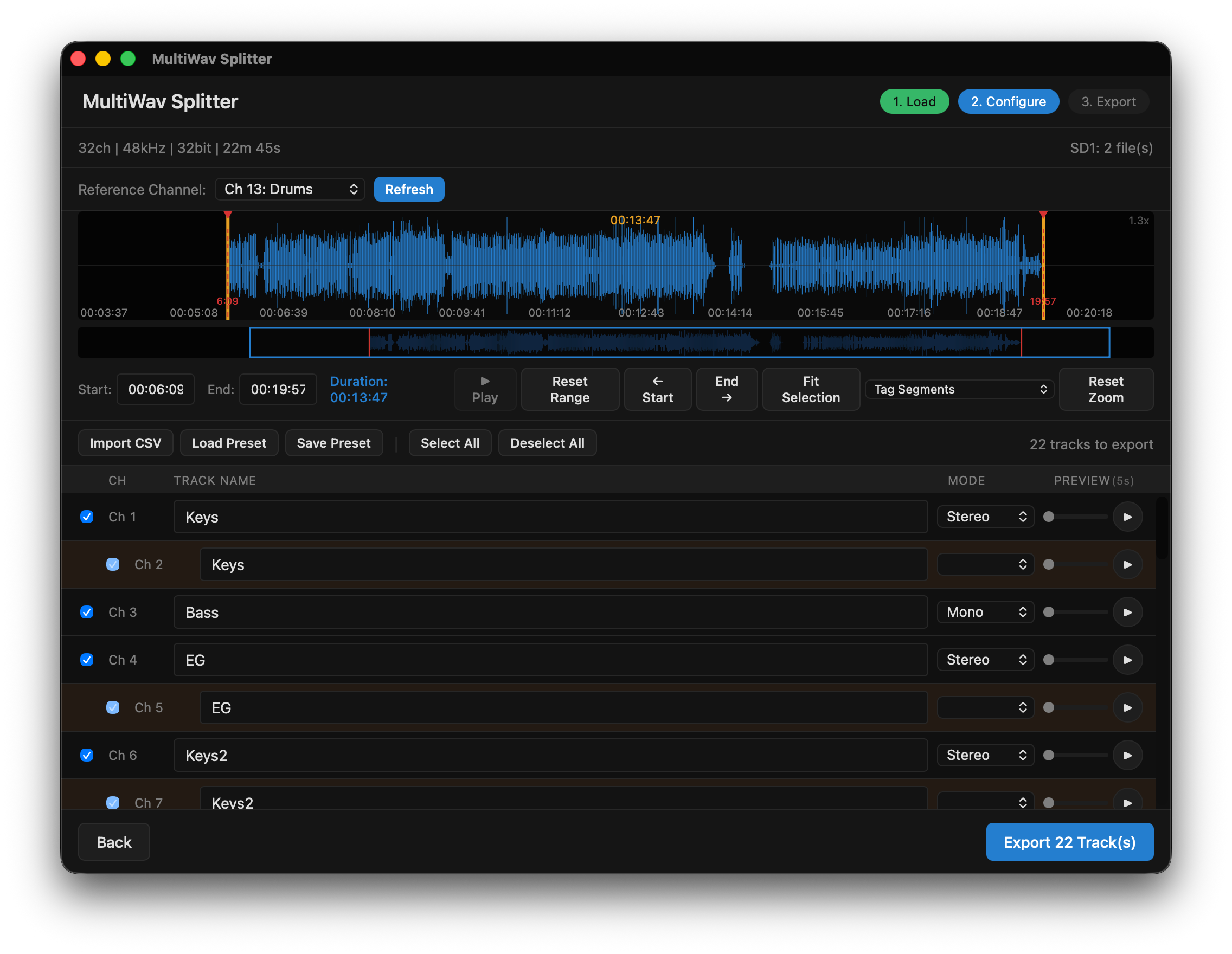
Task: Select All tracks for export
Action: (450, 443)
